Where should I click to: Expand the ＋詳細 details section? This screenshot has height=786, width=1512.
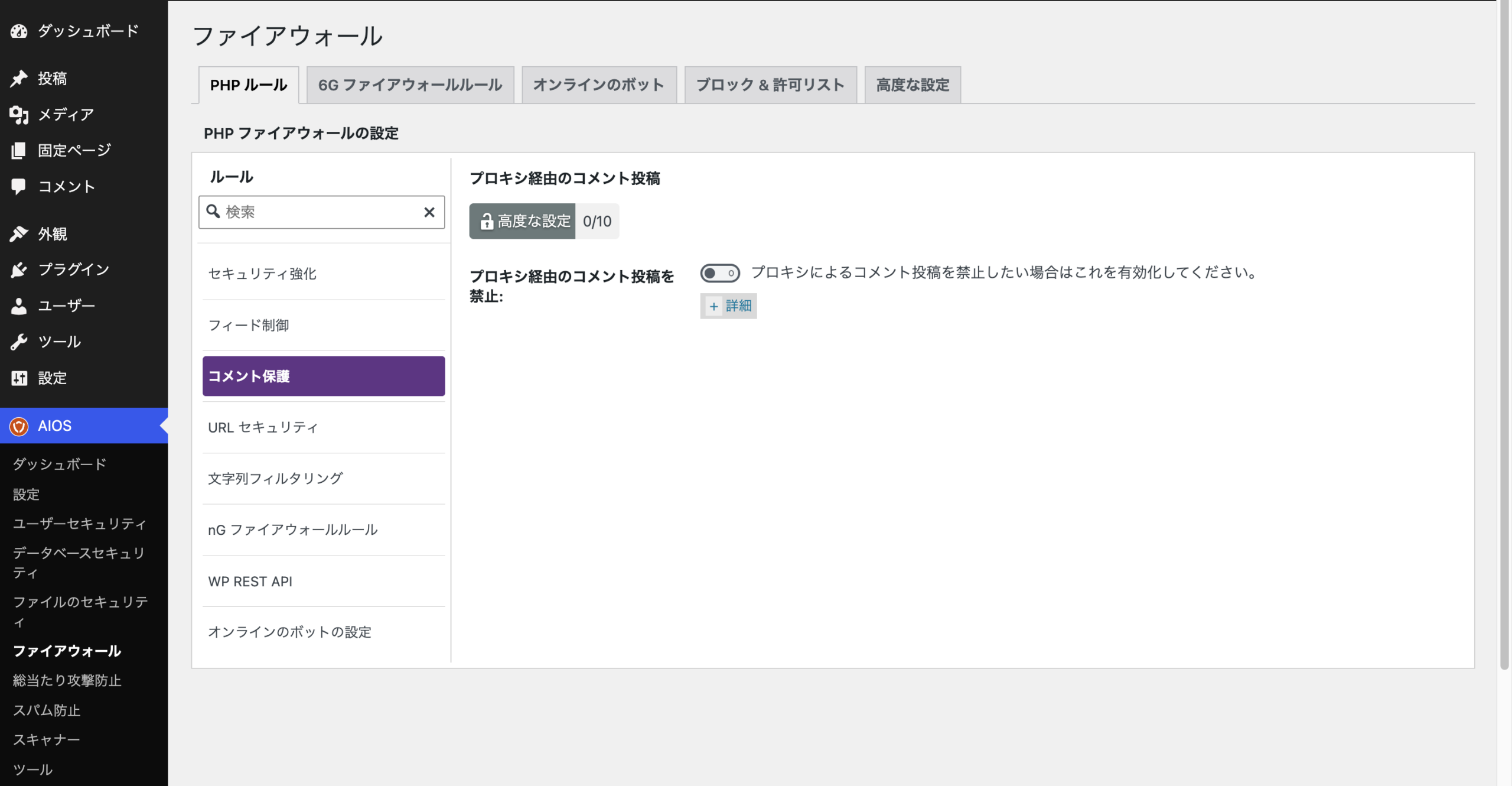(x=728, y=306)
